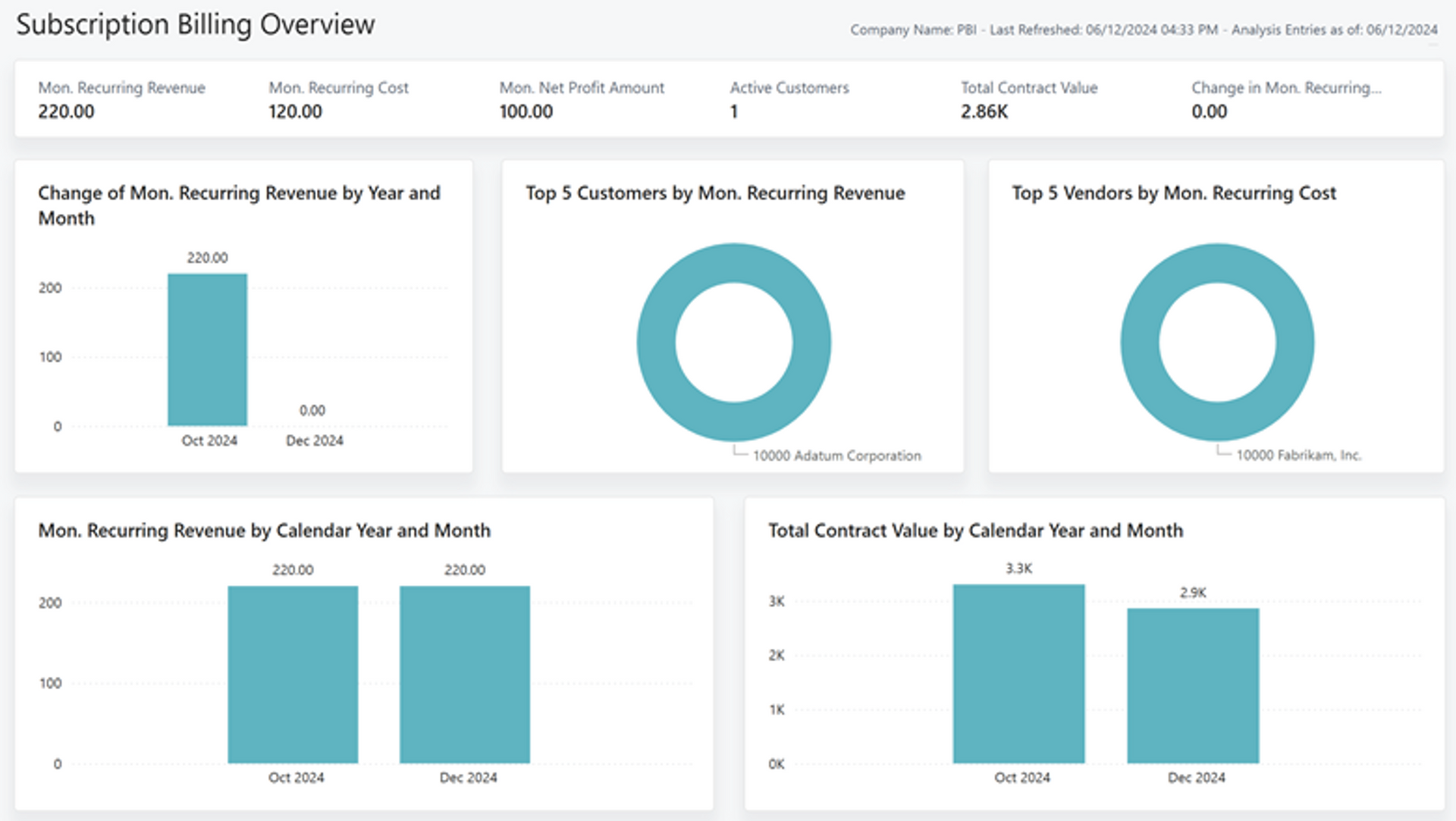Click the 10000 Adatum Corporation legend label
Screen dimensions: 1456x821
coord(836,456)
